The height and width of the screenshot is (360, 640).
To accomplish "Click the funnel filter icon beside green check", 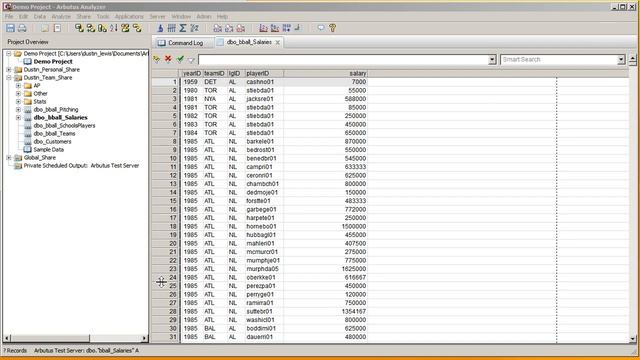I will click(191, 60).
